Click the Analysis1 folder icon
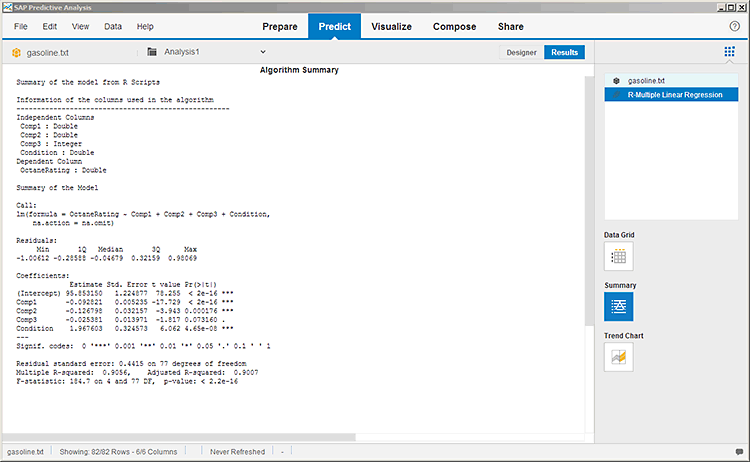The image size is (750, 462). 152,52
